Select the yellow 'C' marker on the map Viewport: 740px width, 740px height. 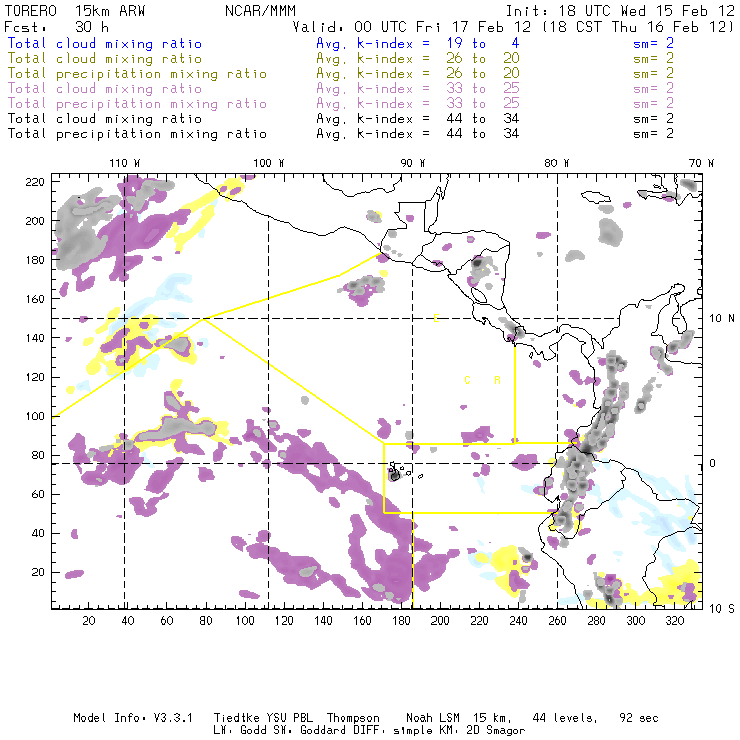click(467, 380)
